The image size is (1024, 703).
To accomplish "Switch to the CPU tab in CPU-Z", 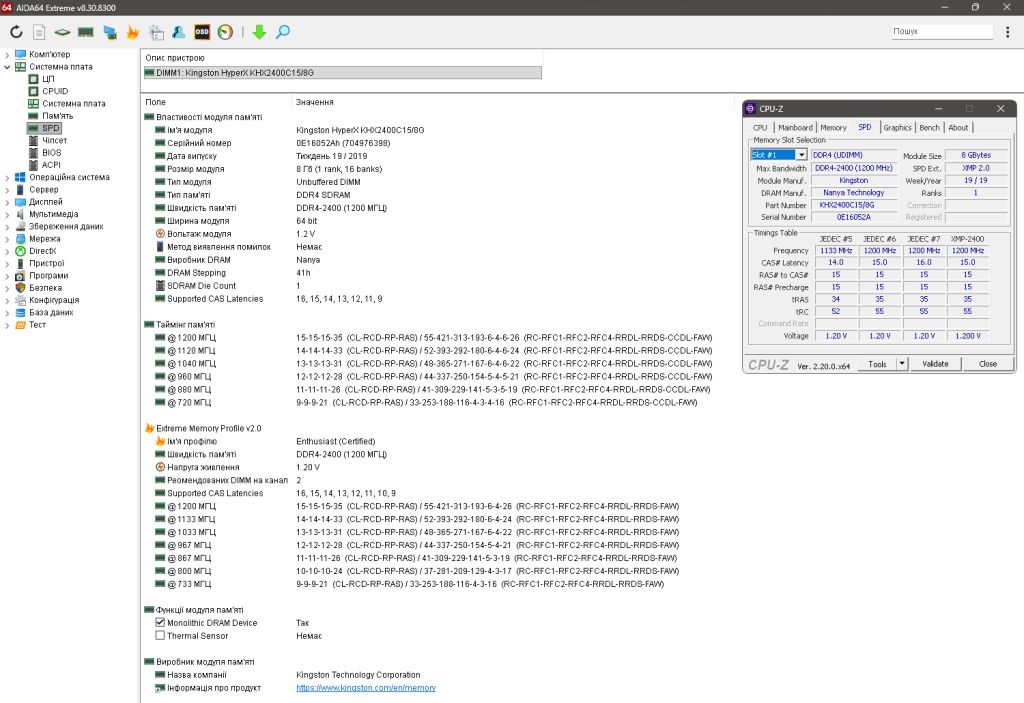I will point(760,127).
